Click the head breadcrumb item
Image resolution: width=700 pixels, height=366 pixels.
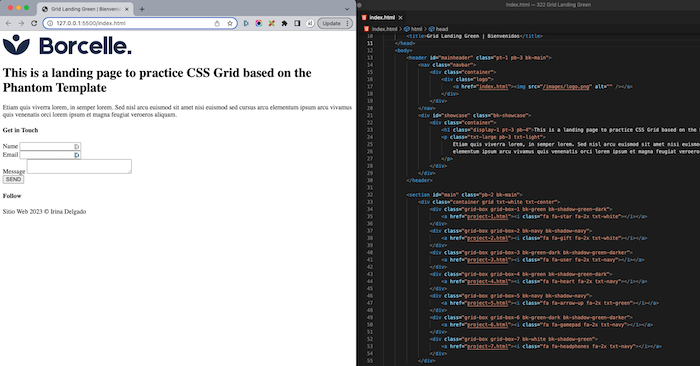coord(442,29)
